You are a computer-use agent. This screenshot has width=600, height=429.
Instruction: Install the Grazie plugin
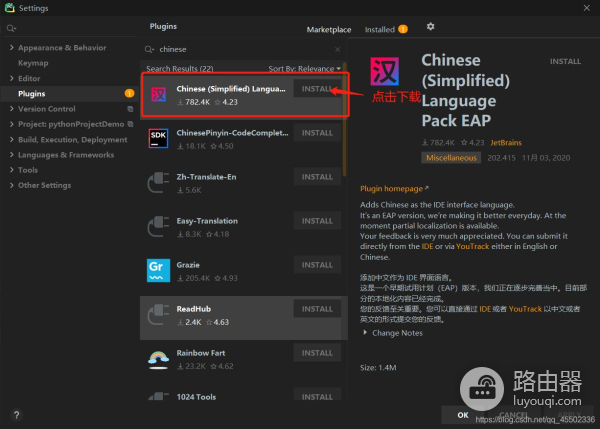pos(317,265)
